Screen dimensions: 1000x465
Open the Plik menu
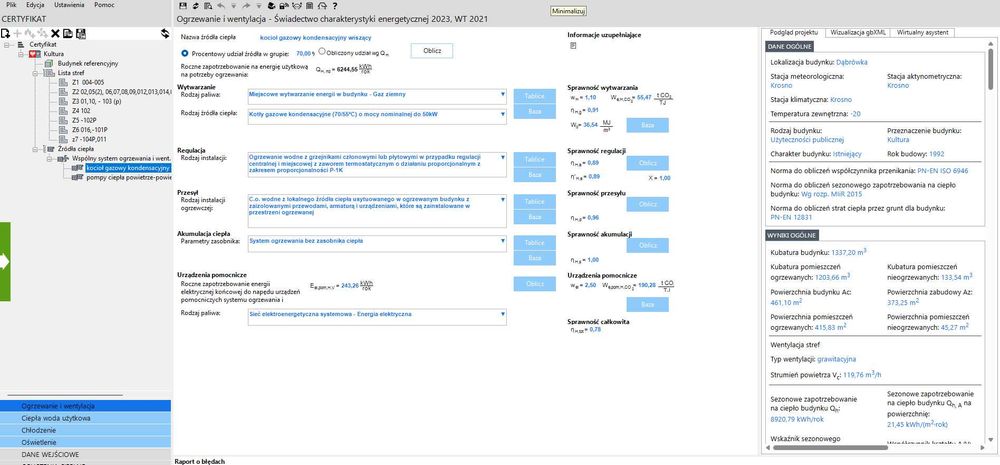pyautogui.click(x=11, y=4)
